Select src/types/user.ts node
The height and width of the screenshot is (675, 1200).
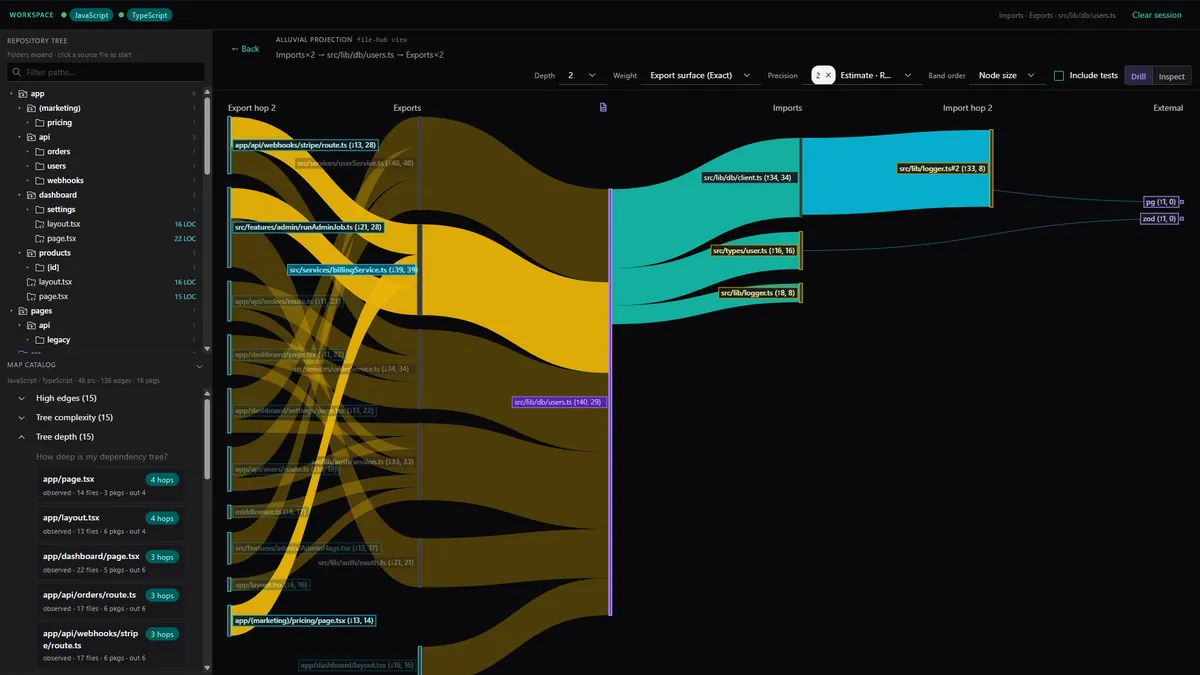(754, 250)
